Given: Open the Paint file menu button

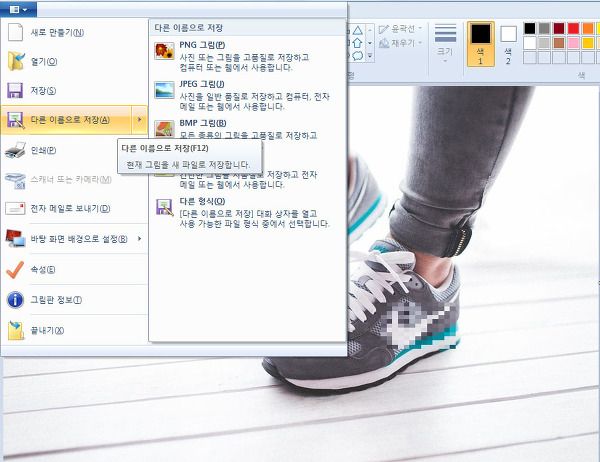Looking at the screenshot, I should pyautogui.click(x=18, y=9).
